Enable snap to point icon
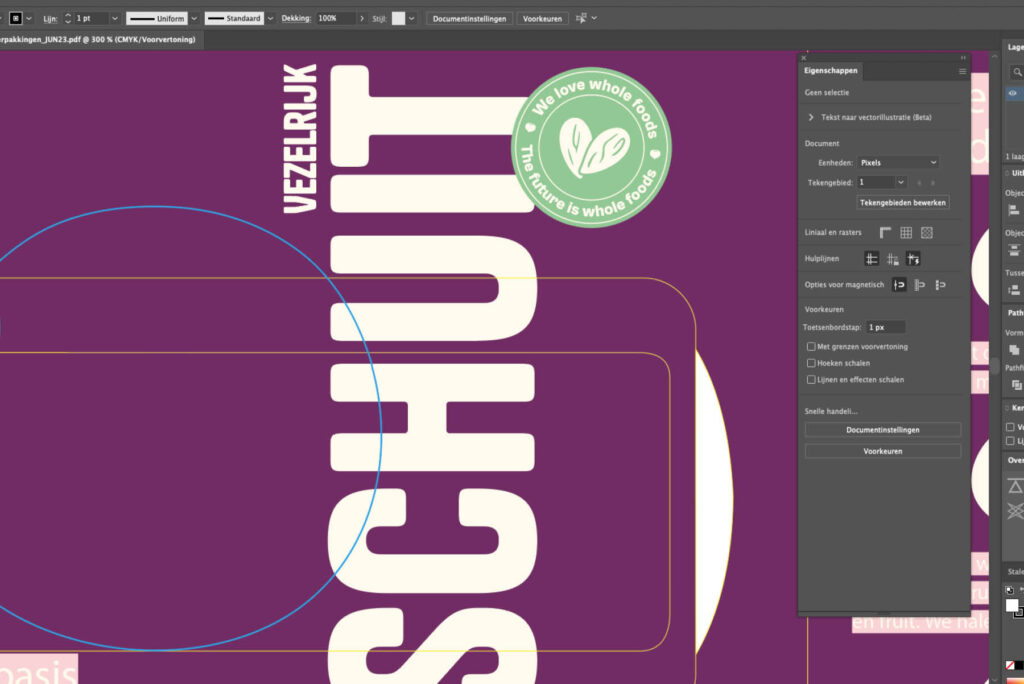The image size is (1024, 684). tap(899, 285)
